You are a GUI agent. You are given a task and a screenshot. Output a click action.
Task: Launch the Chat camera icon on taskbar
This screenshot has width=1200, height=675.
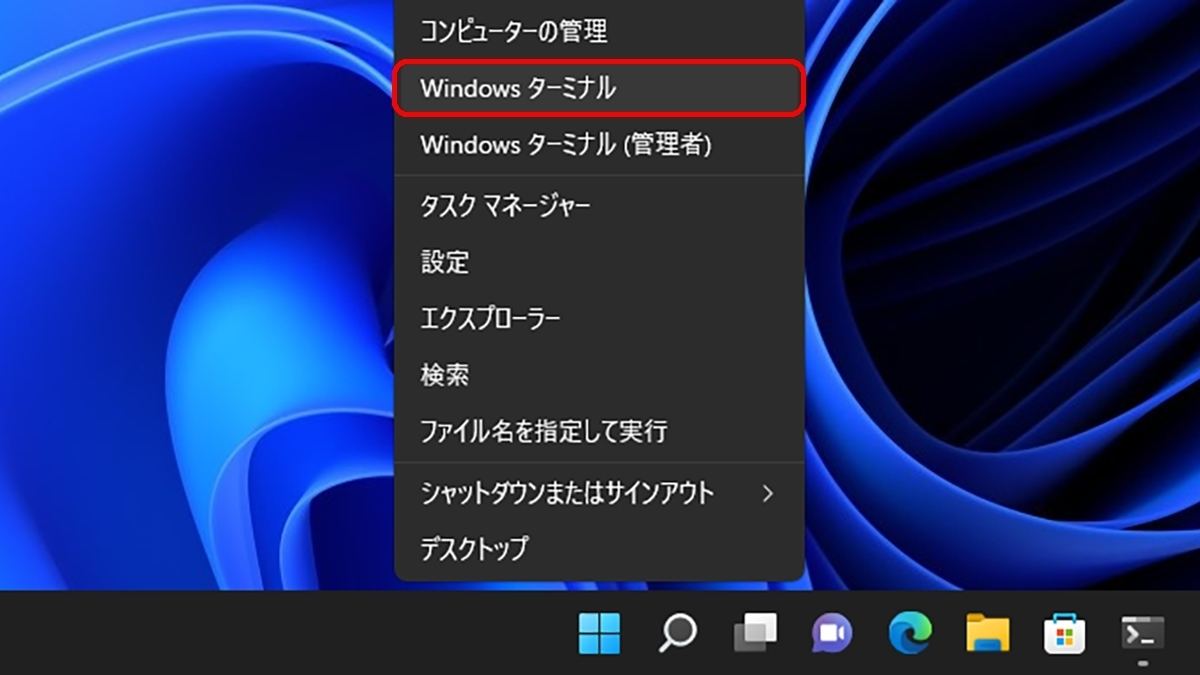click(832, 633)
